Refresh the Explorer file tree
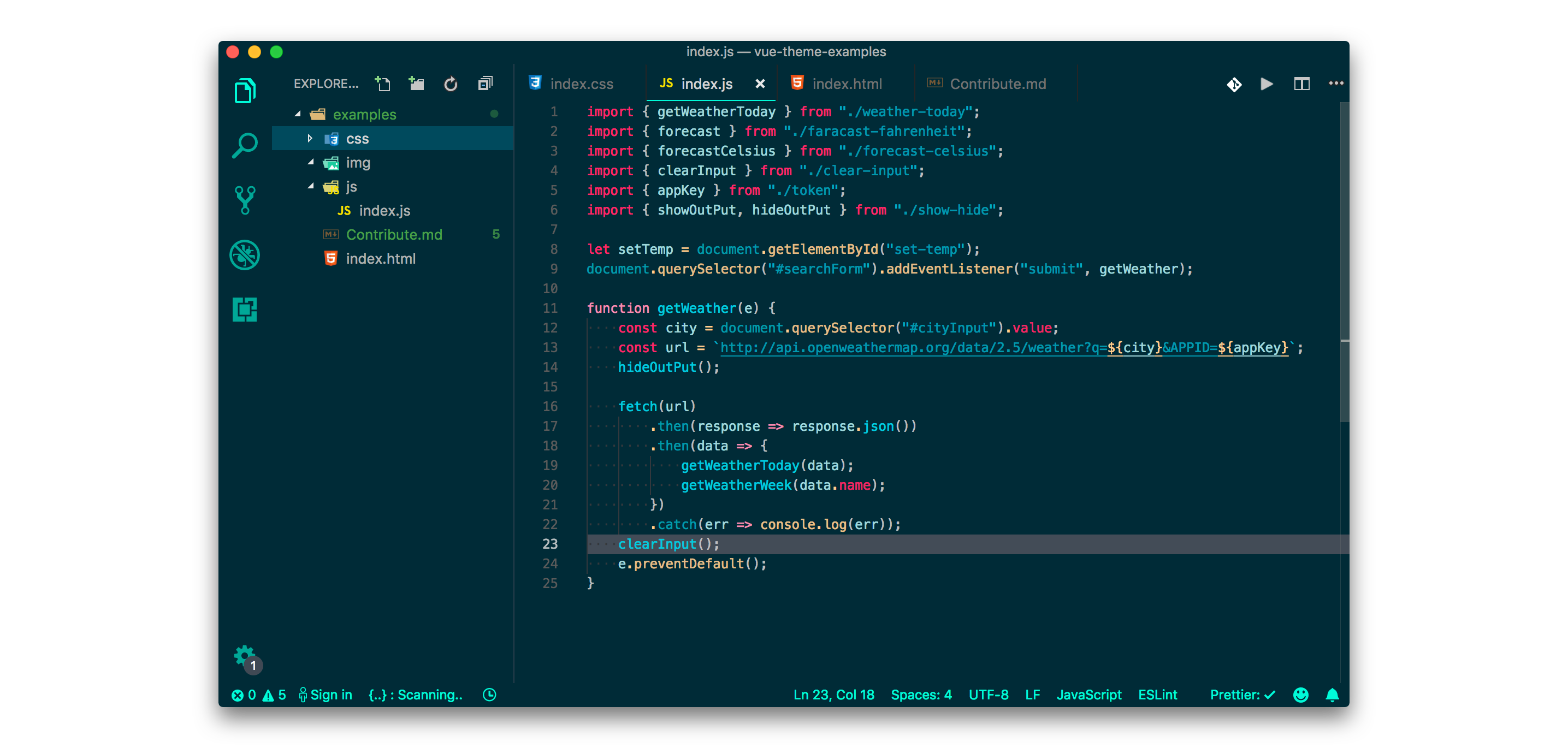The width and height of the screenshot is (1568, 748). click(451, 84)
